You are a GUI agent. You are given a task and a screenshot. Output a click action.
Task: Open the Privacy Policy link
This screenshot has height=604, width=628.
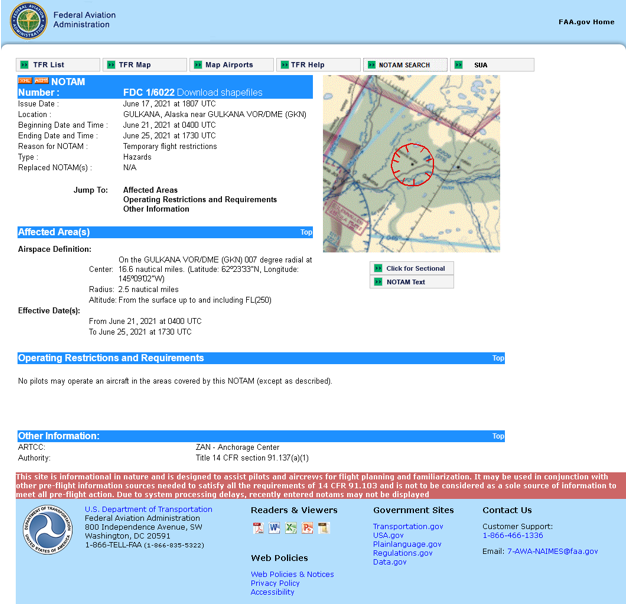(275, 583)
